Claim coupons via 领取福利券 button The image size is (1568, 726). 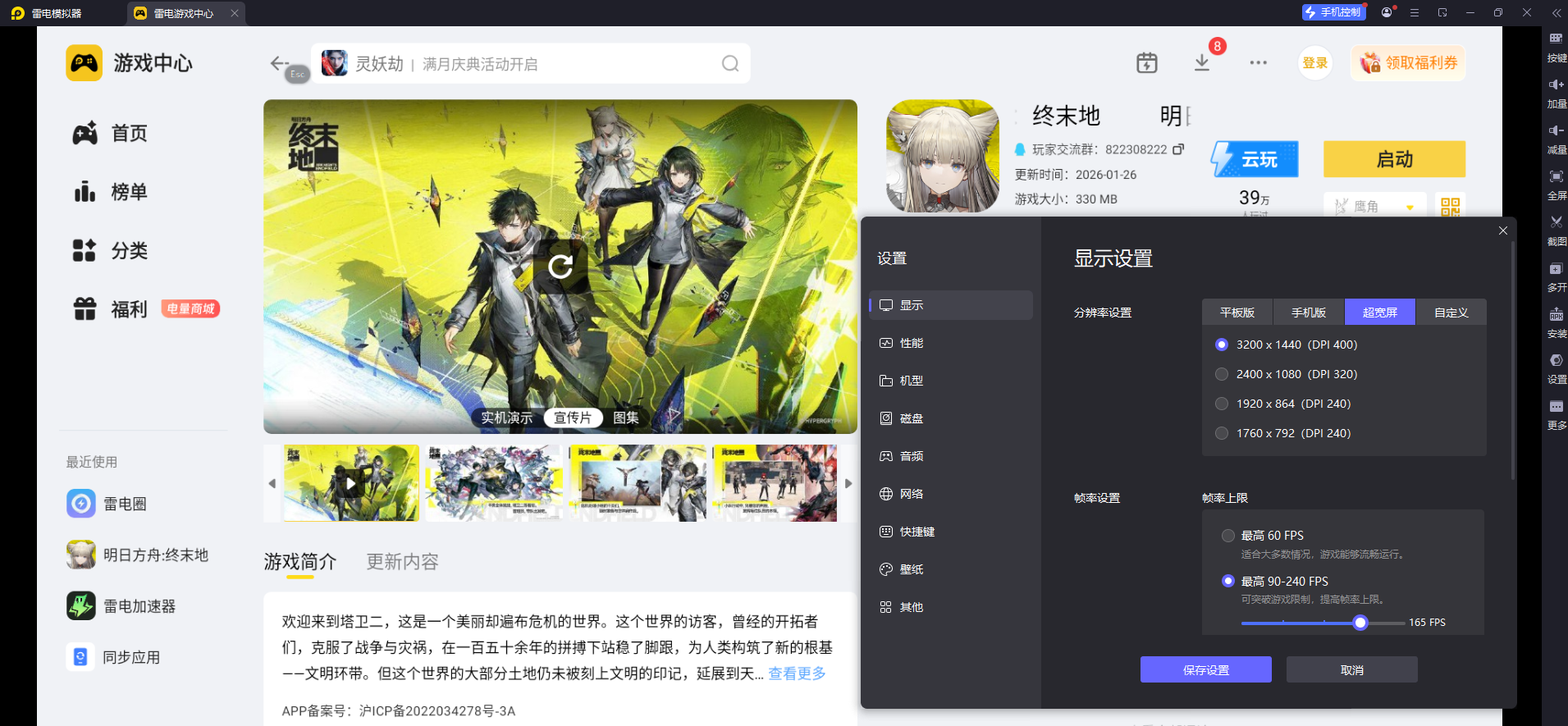1409,63
